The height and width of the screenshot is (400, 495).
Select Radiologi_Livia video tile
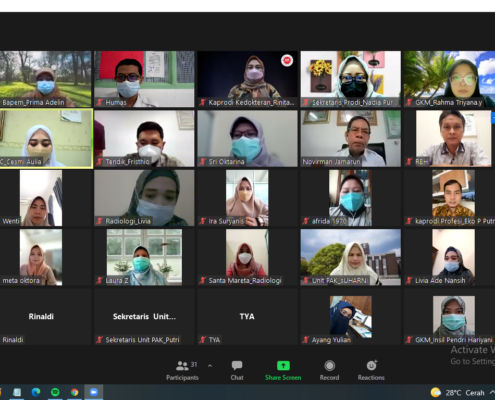[144, 198]
